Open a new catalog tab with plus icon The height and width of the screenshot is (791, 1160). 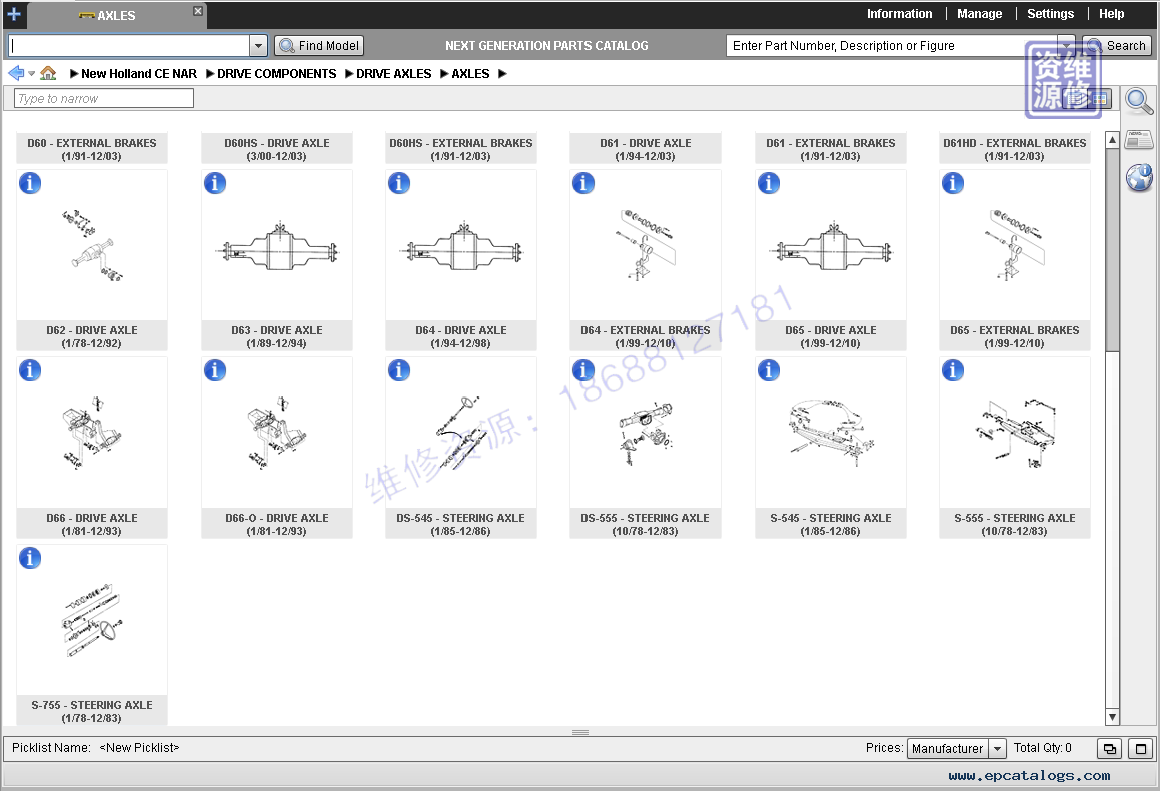click(x=13, y=14)
